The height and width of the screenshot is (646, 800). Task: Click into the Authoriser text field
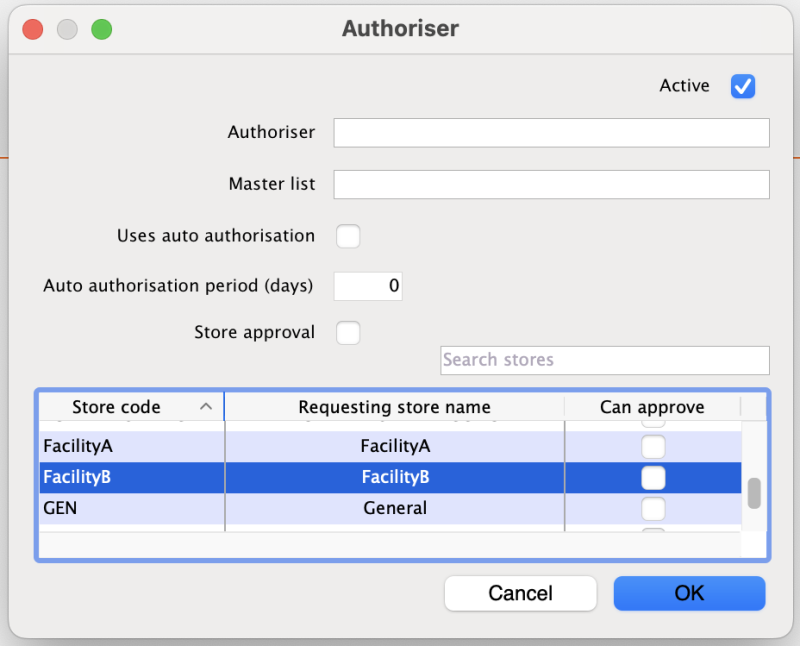point(551,133)
